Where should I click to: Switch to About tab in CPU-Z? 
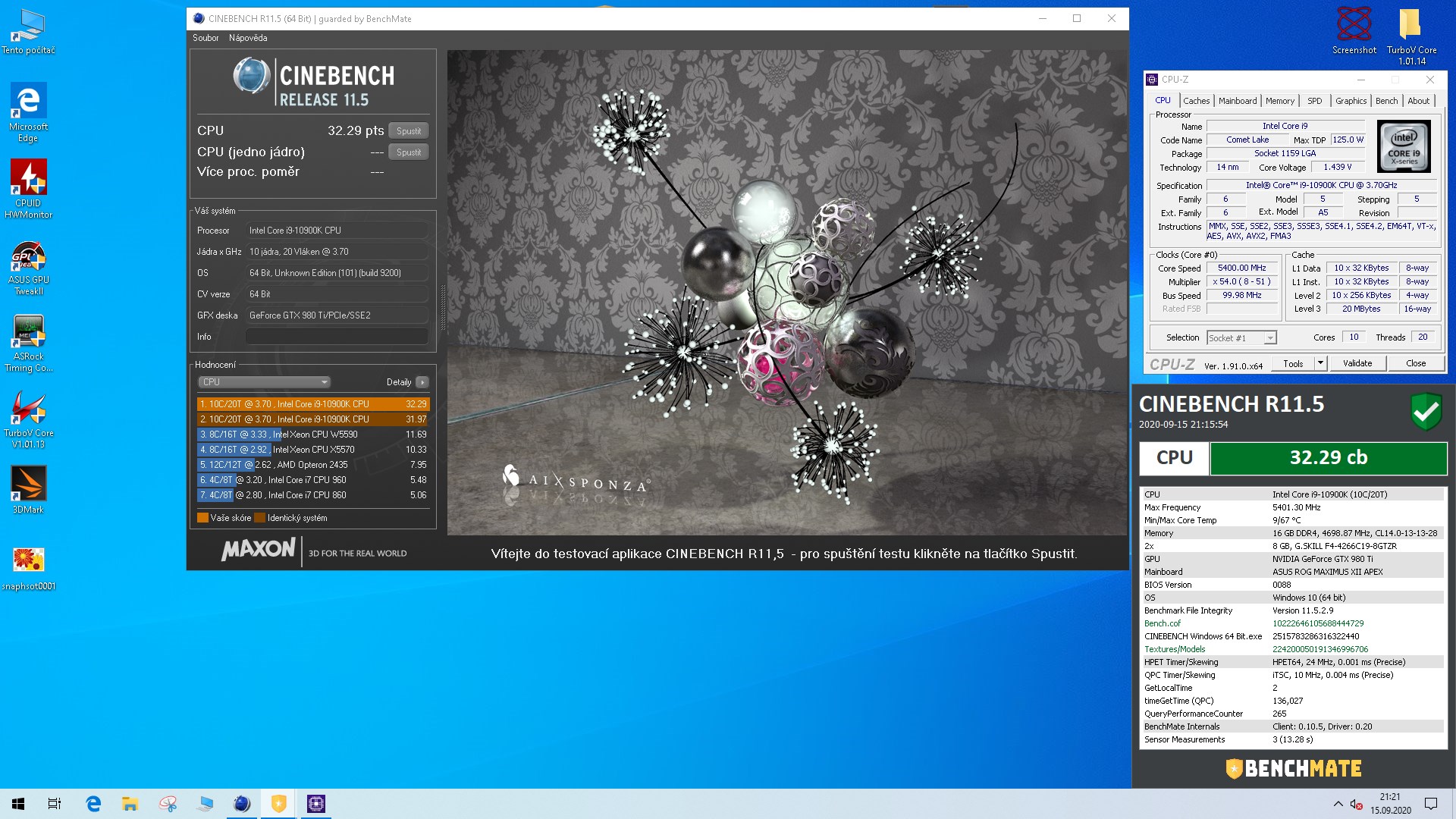click(1418, 101)
